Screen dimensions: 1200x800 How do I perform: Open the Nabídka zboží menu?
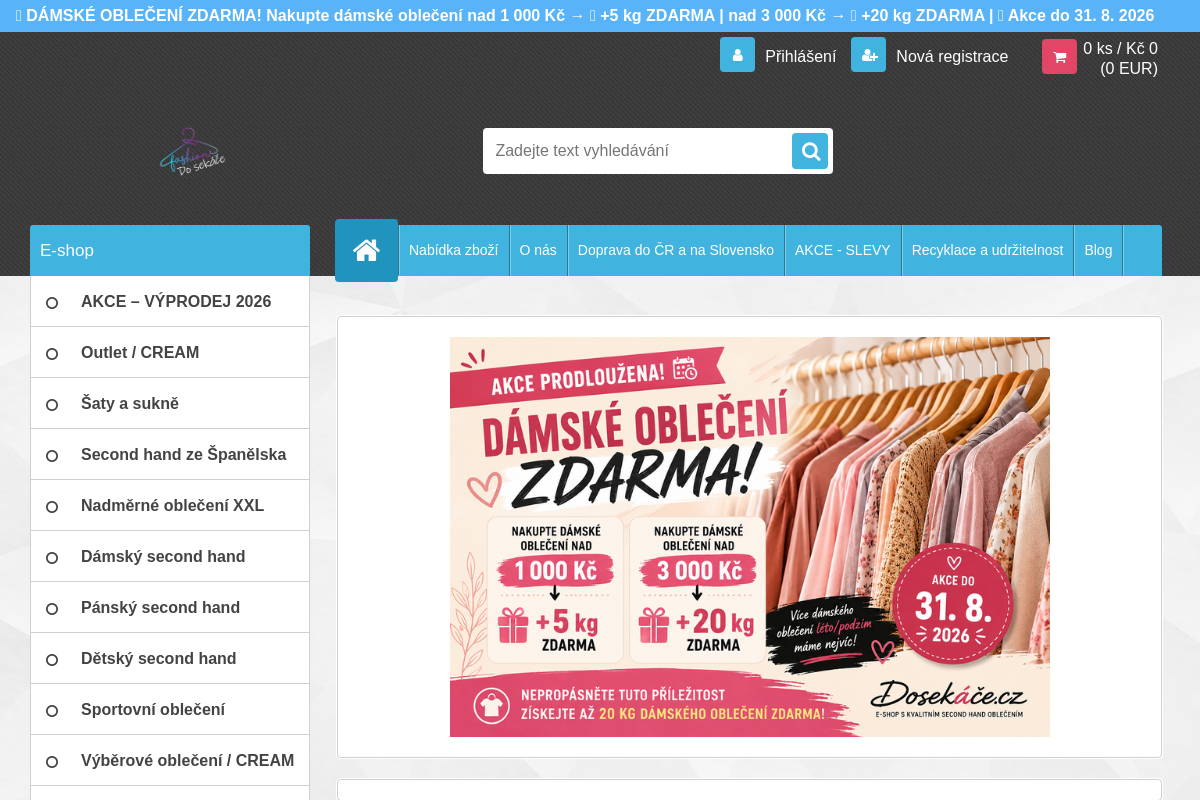[x=453, y=250]
